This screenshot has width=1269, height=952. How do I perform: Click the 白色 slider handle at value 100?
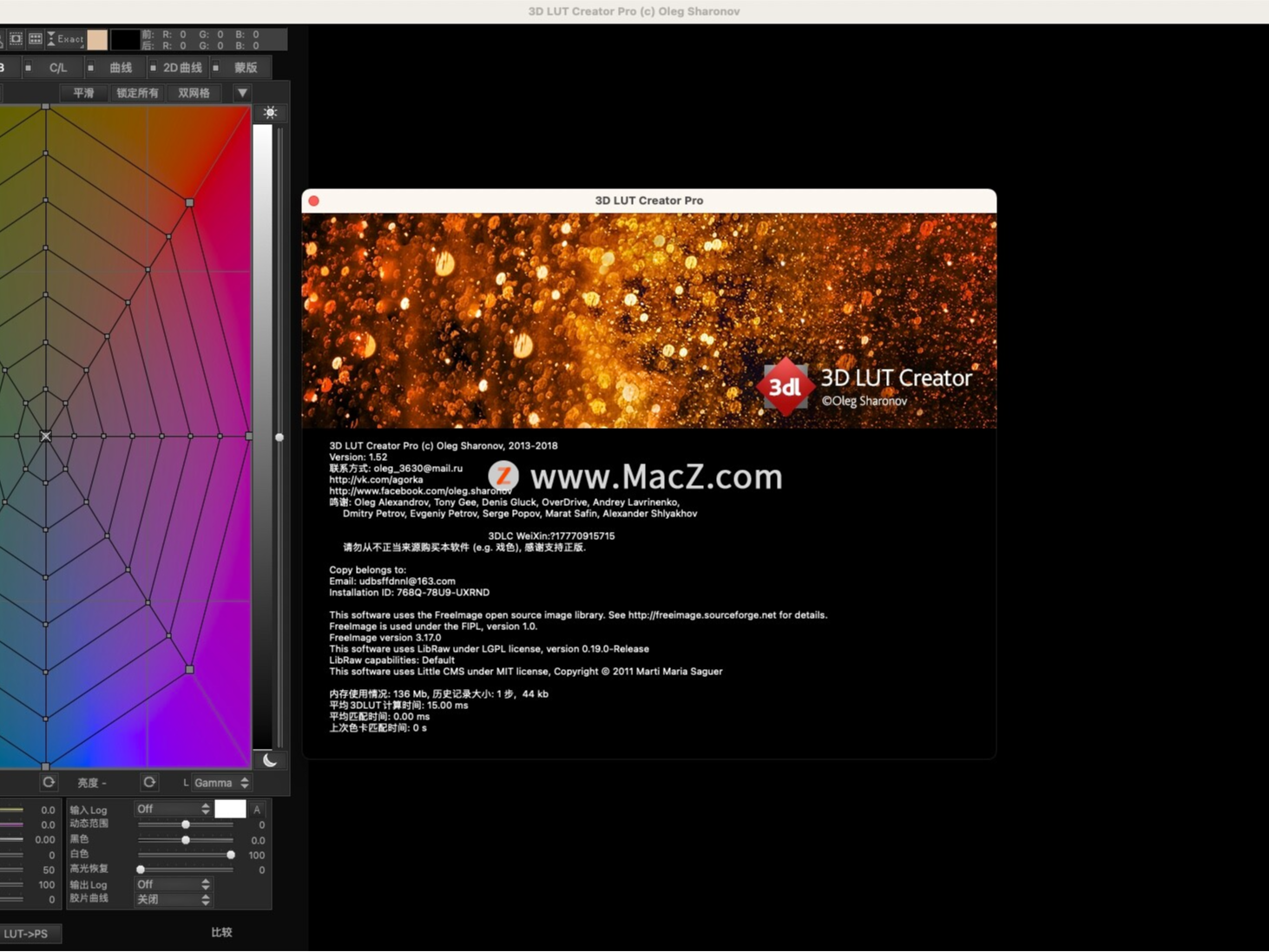click(x=232, y=855)
